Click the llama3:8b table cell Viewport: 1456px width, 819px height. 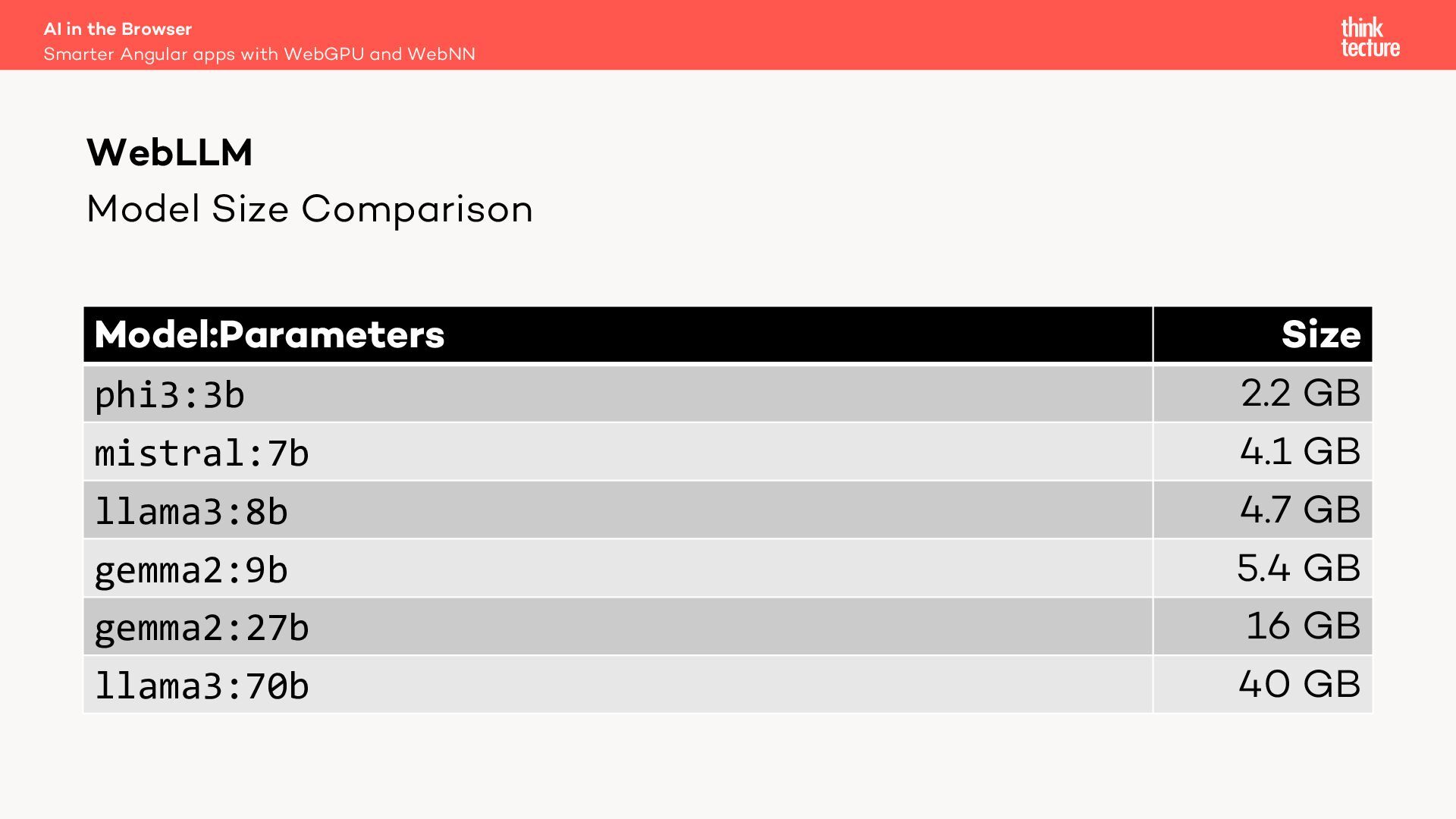click(191, 511)
